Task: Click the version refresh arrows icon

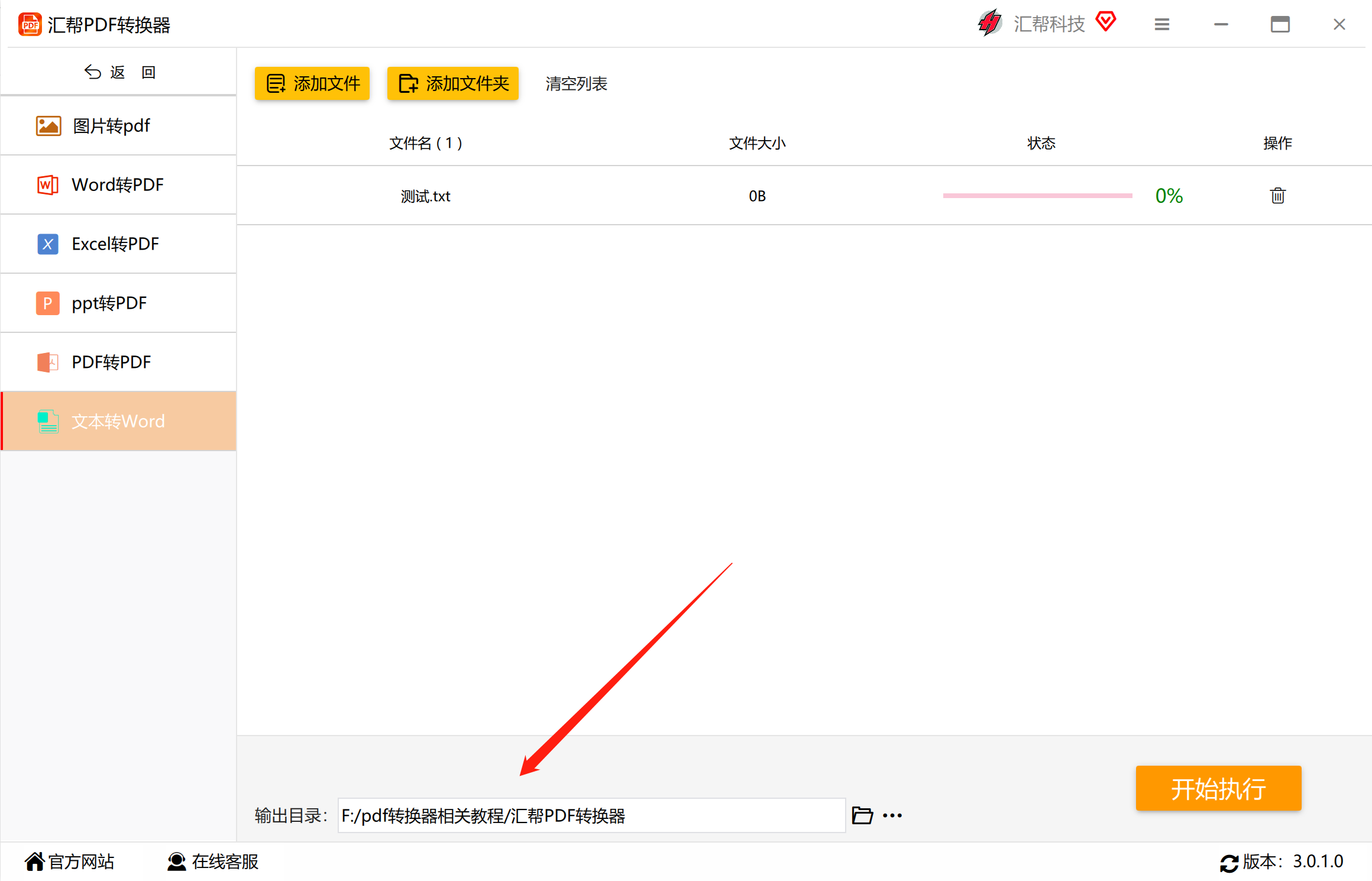Action: tap(1229, 863)
